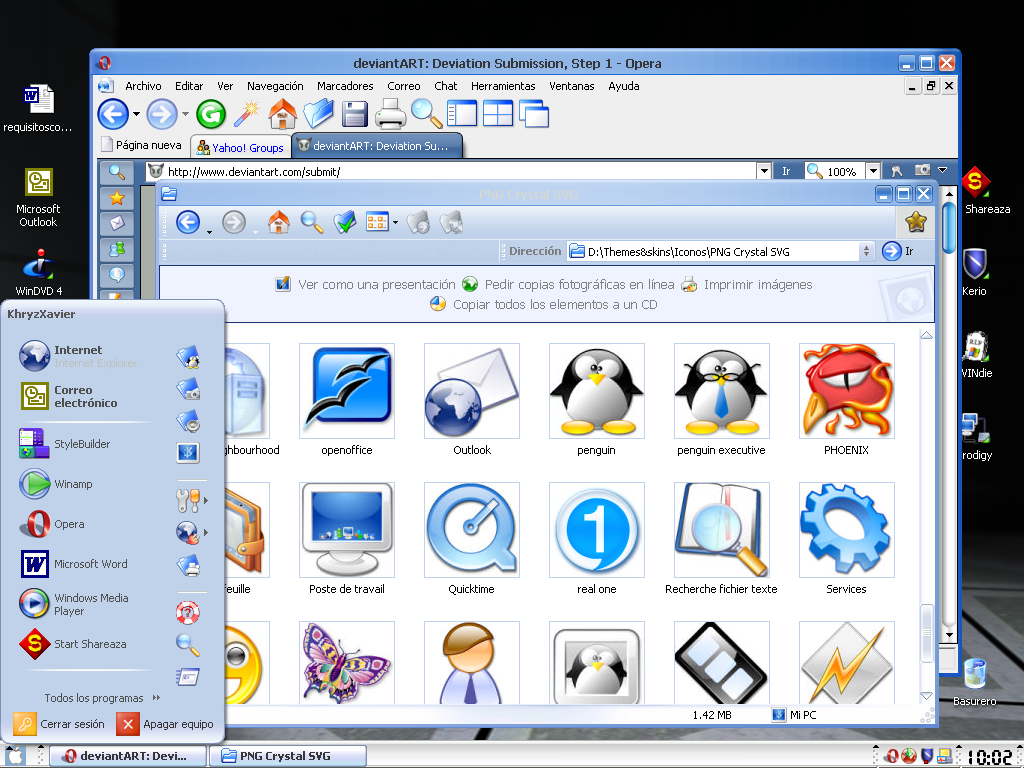Click Apagar equipo in the start menu
1024x768 pixels.
pos(165,724)
